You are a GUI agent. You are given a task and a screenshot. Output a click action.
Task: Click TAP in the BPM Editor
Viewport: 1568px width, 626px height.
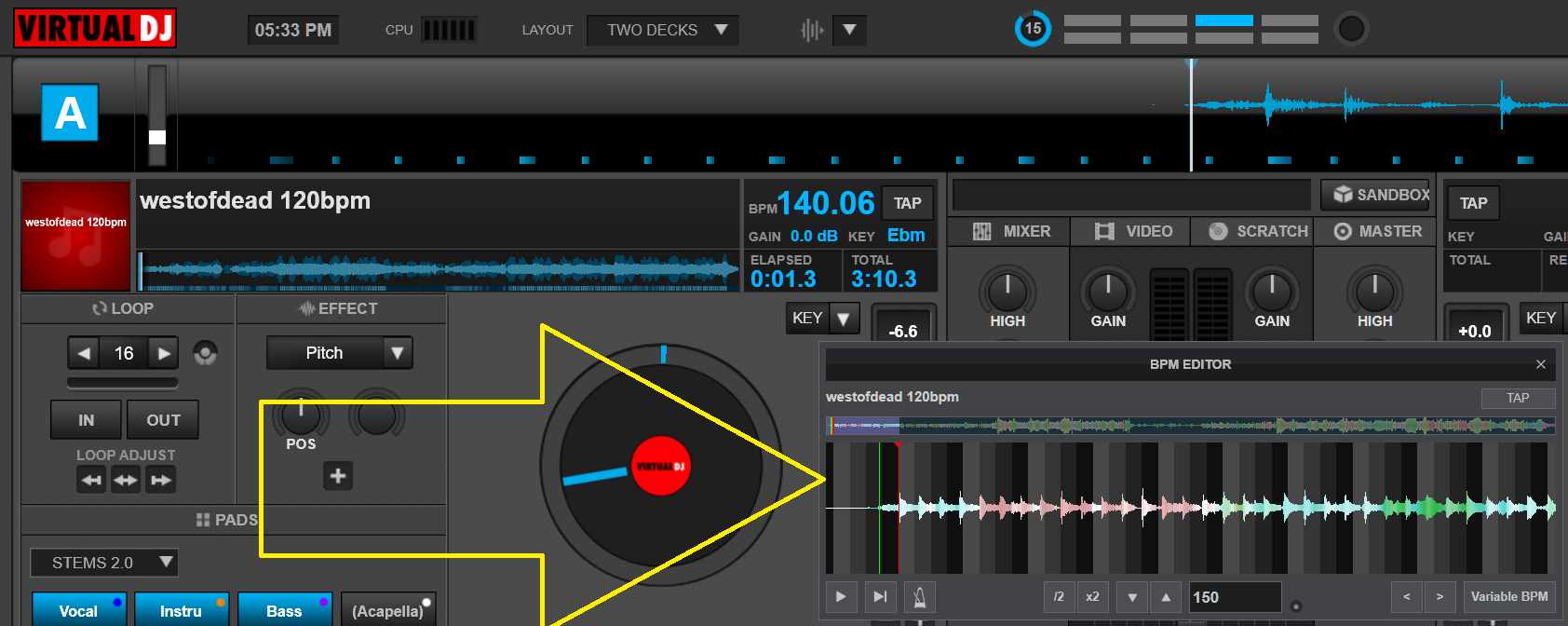point(1518,398)
